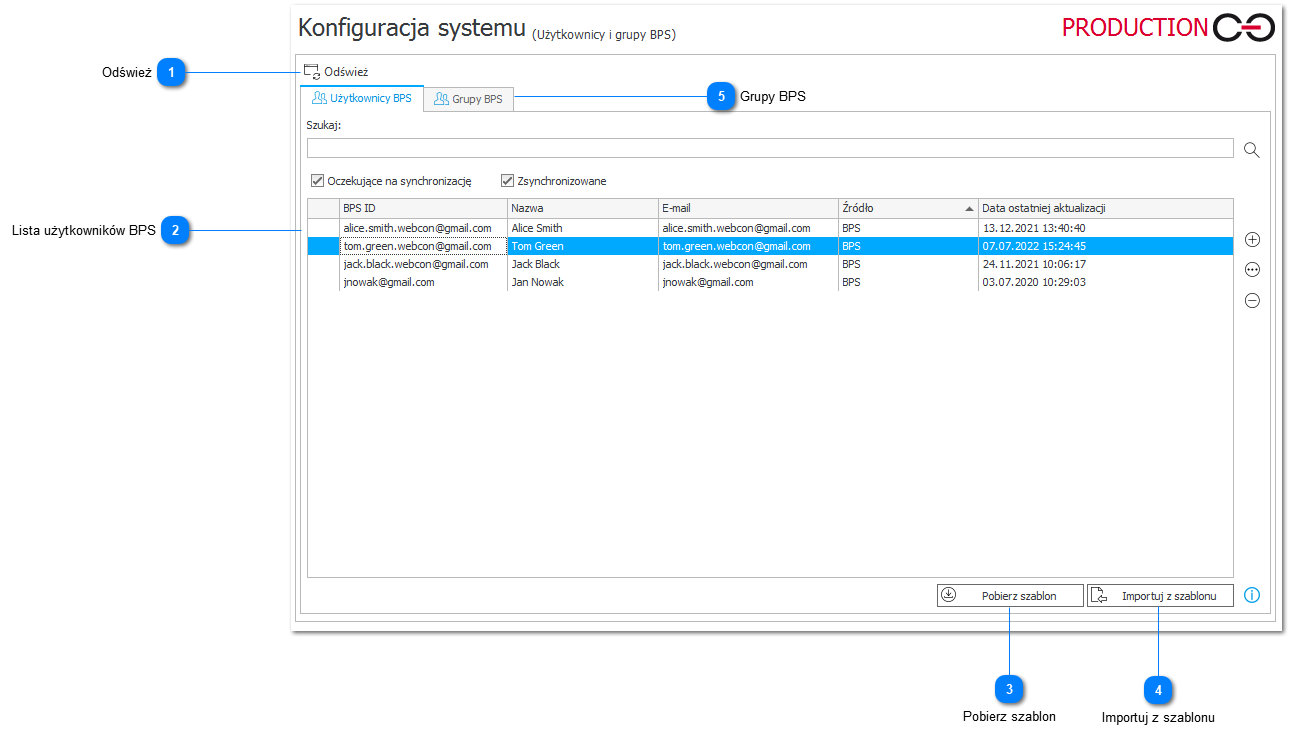Click the ellipsis icon to edit user
This screenshot has width=1291, height=741.
click(1252, 270)
